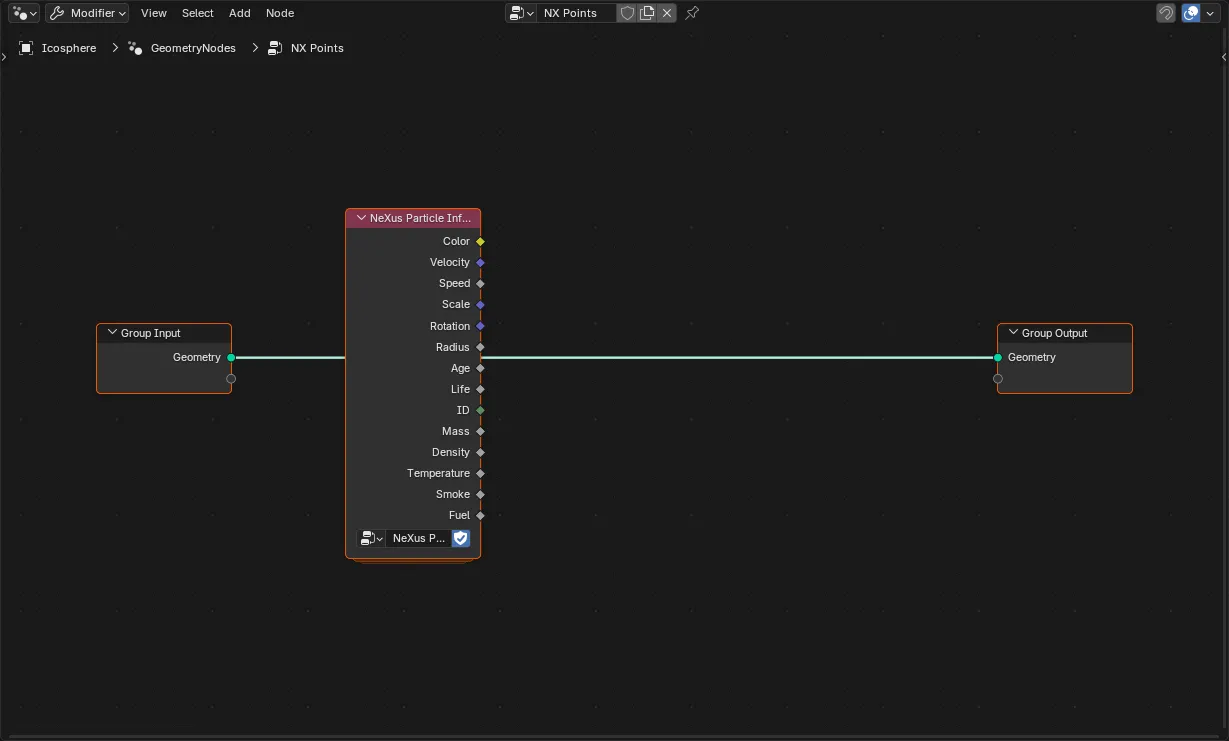Click the ID output socket

tap(480, 410)
